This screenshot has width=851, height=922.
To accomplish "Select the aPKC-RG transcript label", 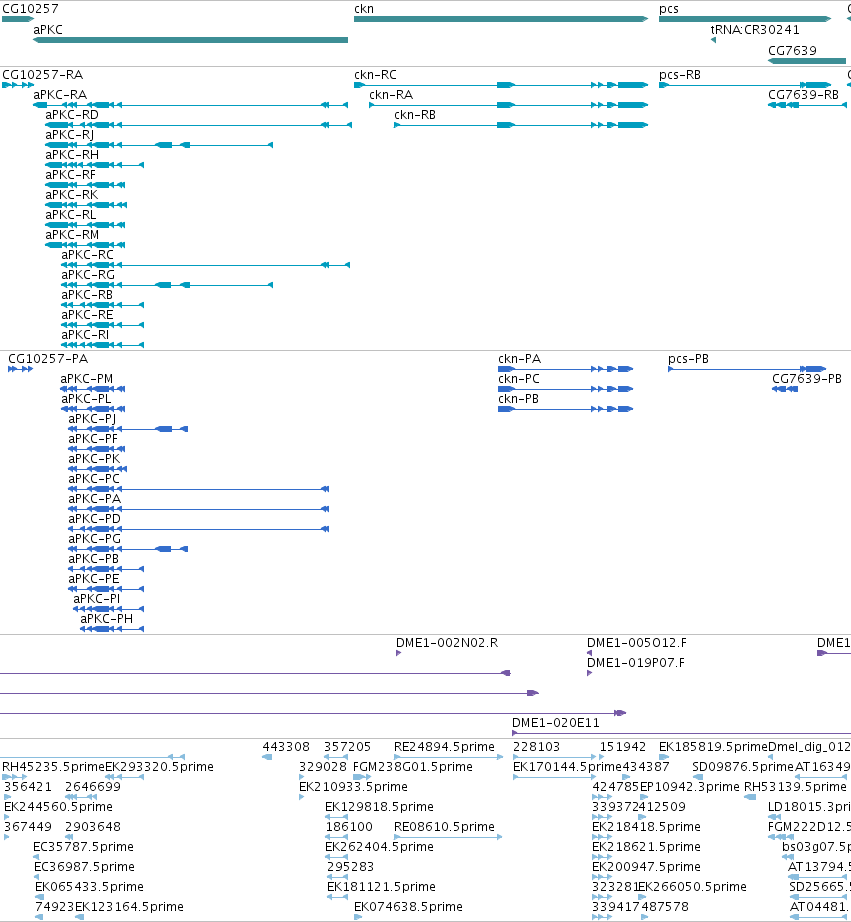I will 88,275.
